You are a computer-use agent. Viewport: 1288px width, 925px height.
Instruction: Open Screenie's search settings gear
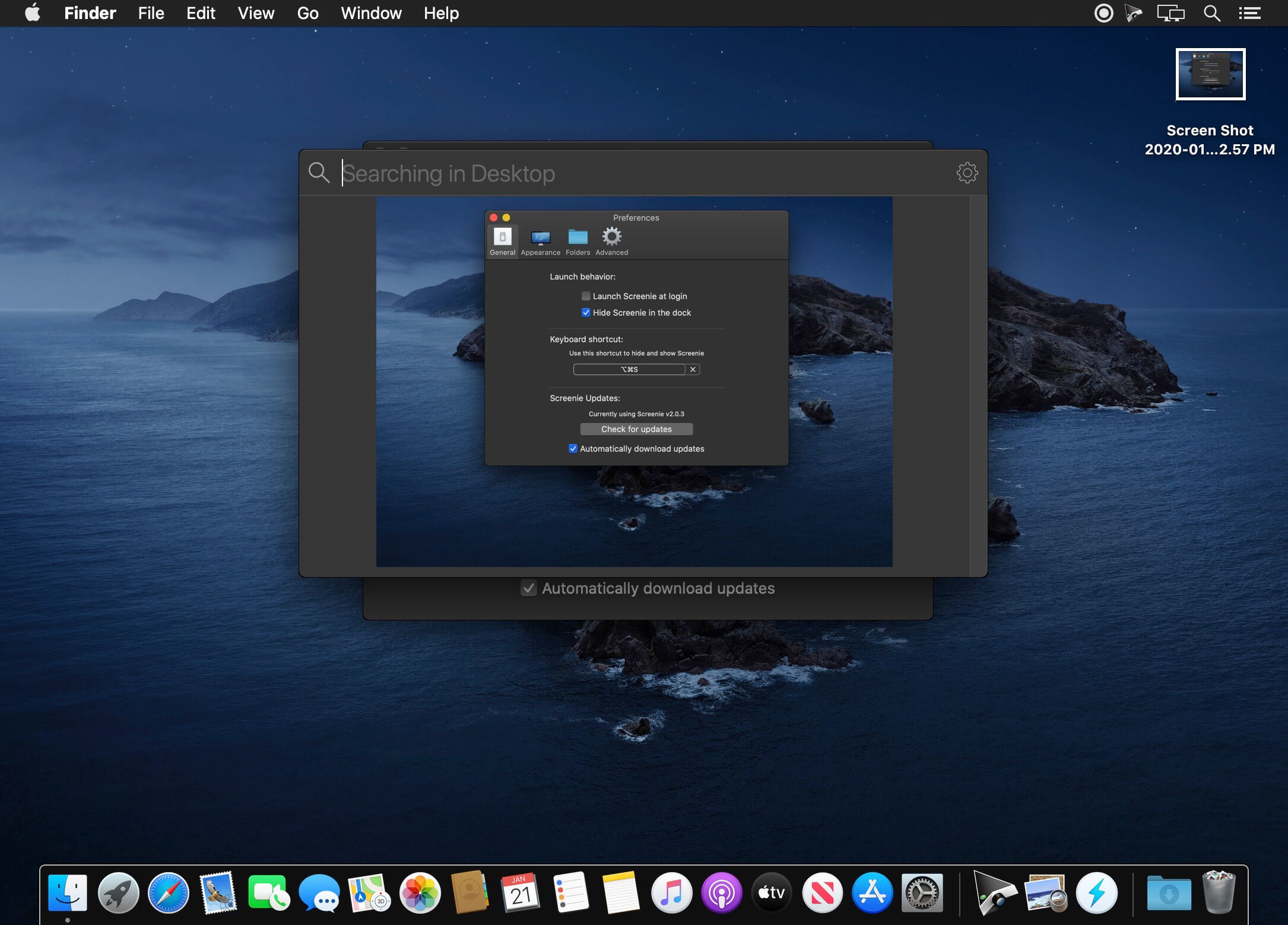click(x=967, y=173)
